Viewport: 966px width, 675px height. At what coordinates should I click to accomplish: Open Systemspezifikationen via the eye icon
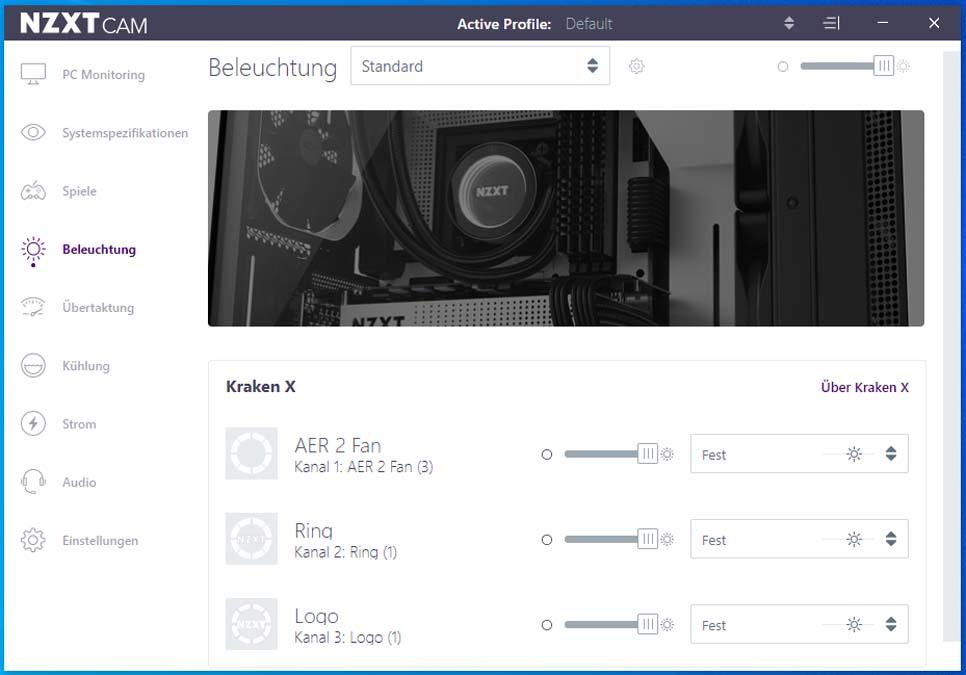33,133
